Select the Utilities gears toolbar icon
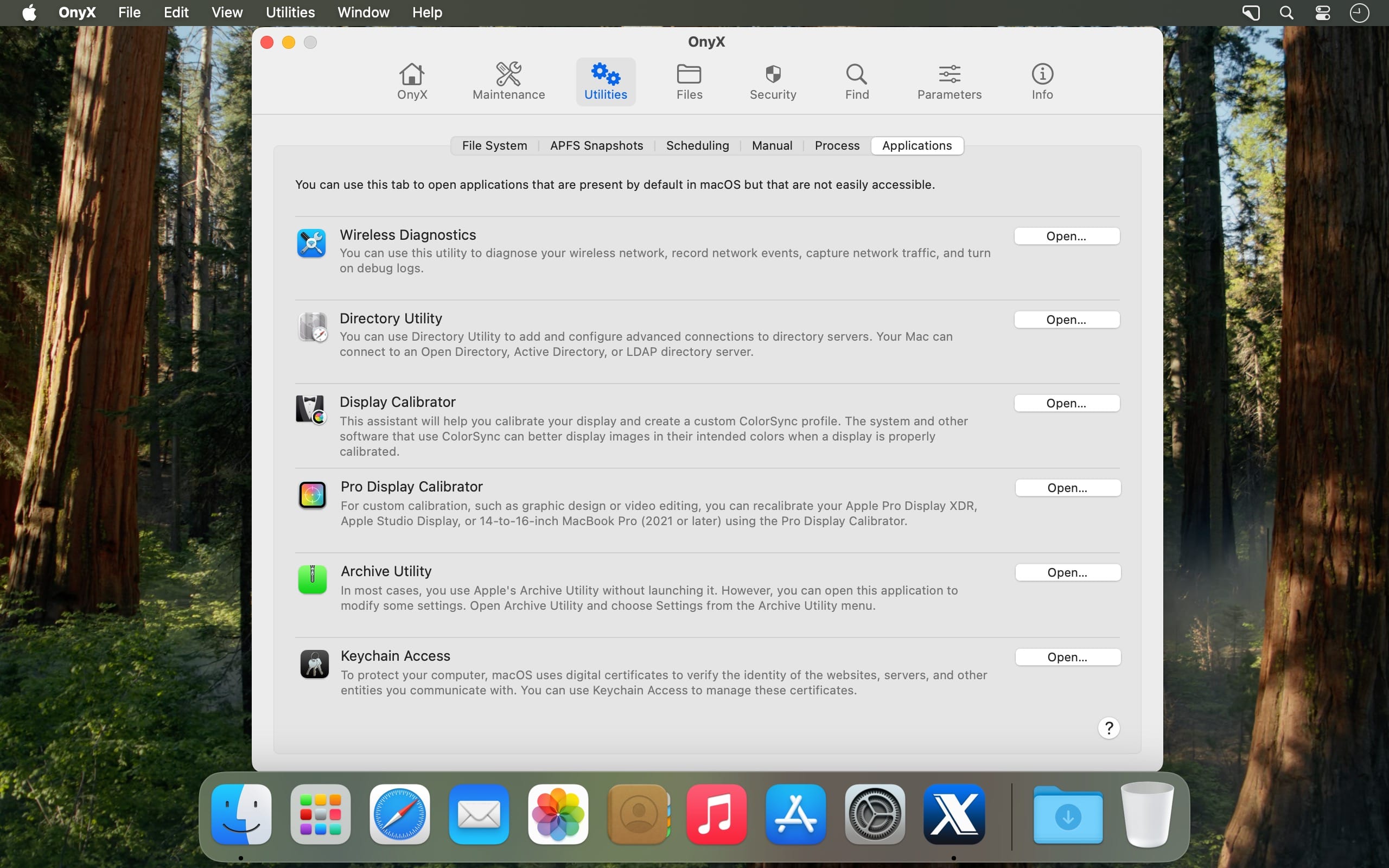 pyautogui.click(x=606, y=81)
